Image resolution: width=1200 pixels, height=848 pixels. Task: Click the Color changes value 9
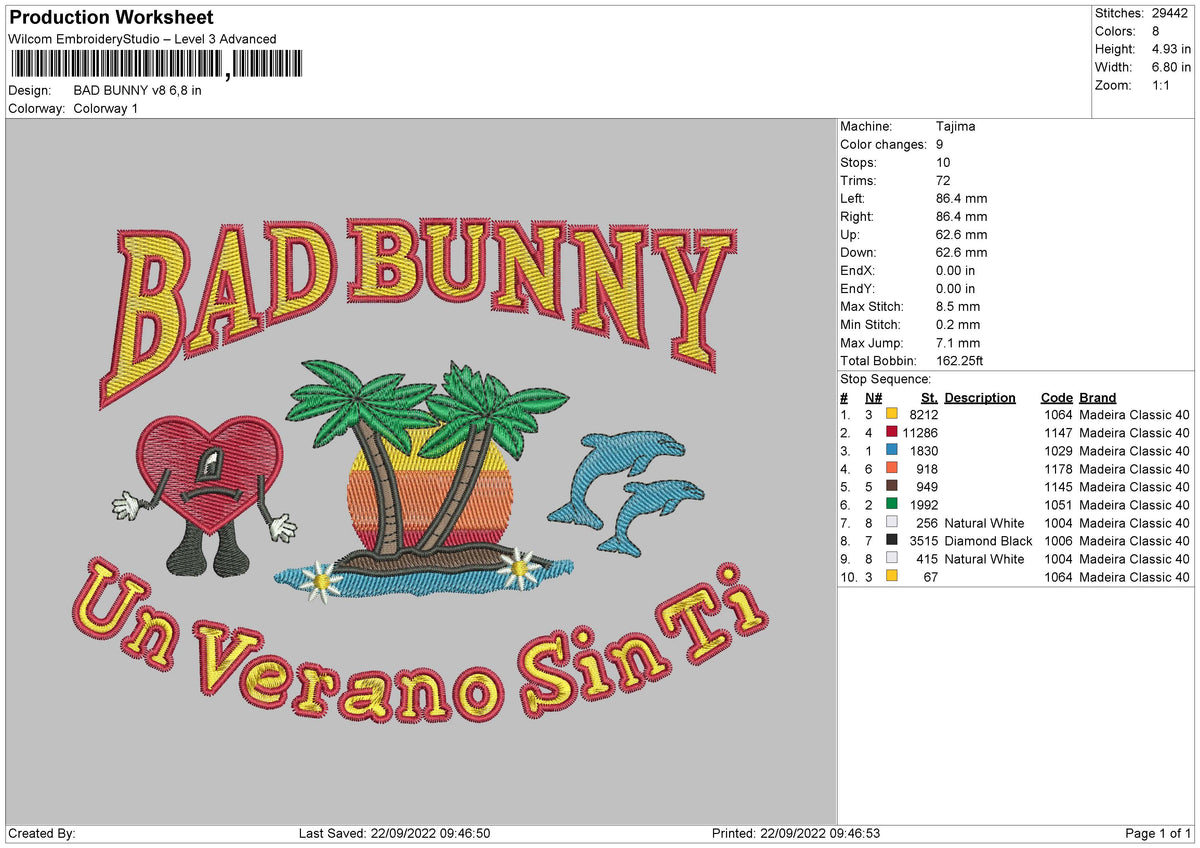[940, 144]
